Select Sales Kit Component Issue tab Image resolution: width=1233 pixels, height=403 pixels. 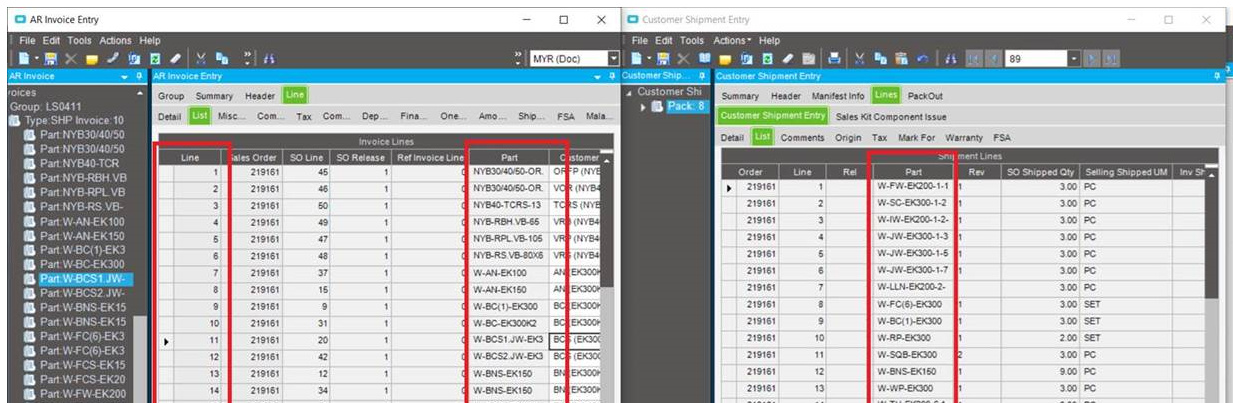(x=891, y=116)
